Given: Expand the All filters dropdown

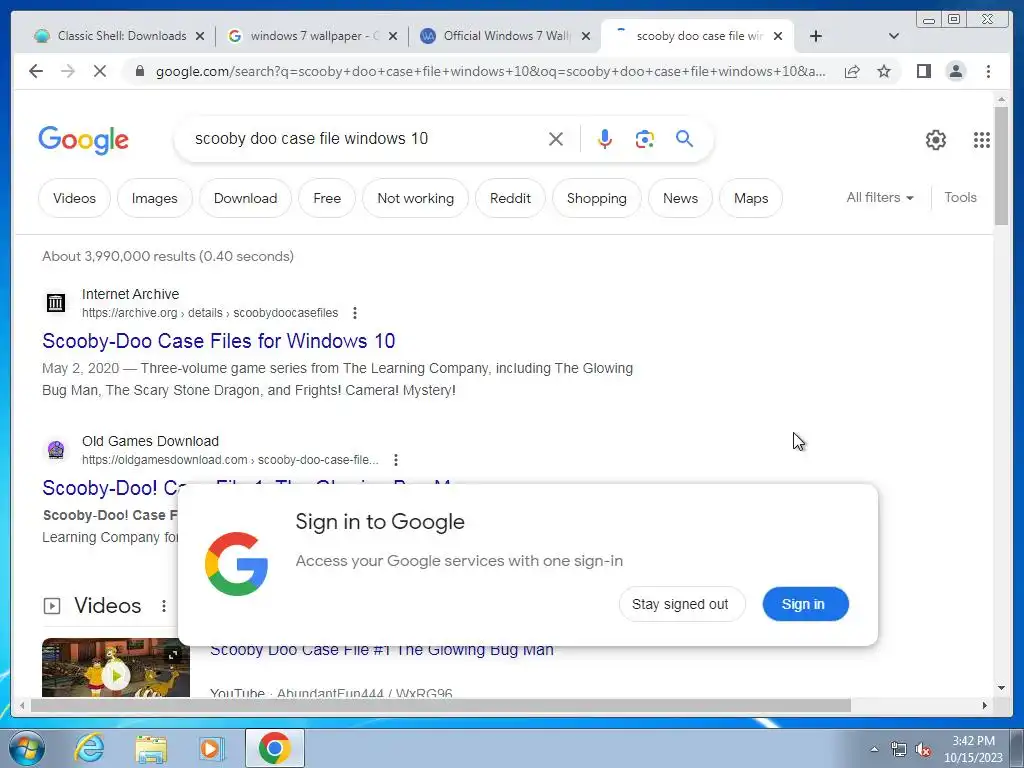Looking at the screenshot, I should [x=880, y=197].
